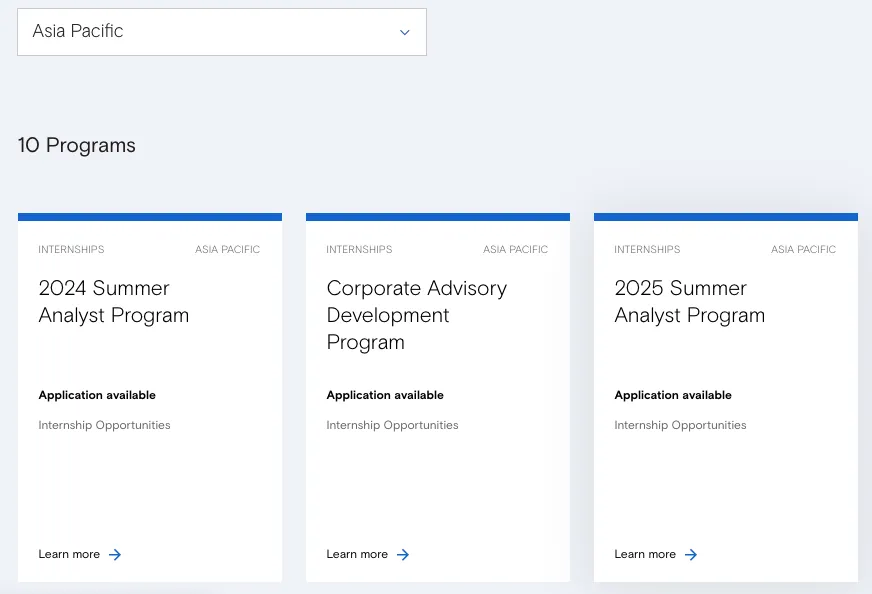Click Asia Pacific tag on 2025 Summer Analyst card
Viewport: 872px width, 594px height.
click(804, 249)
